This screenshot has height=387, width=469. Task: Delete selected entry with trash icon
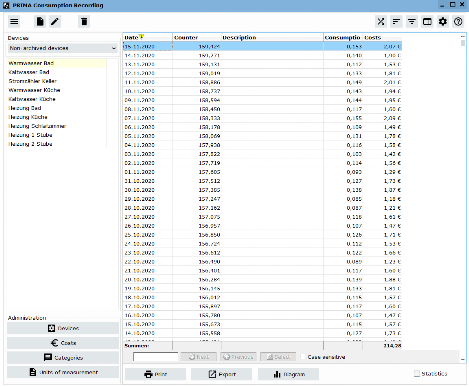click(84, 22)
